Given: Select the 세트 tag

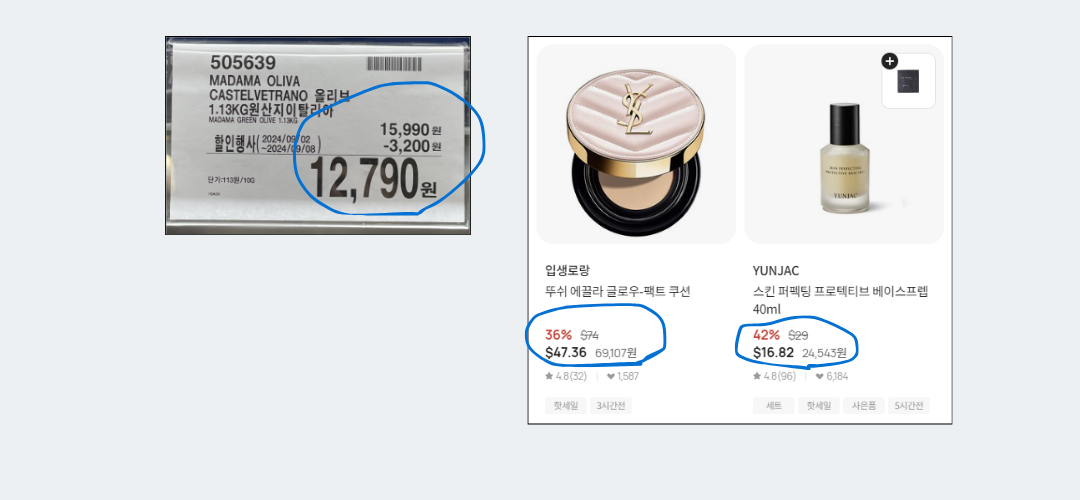Looking at the screenshot, I should 773,406.
